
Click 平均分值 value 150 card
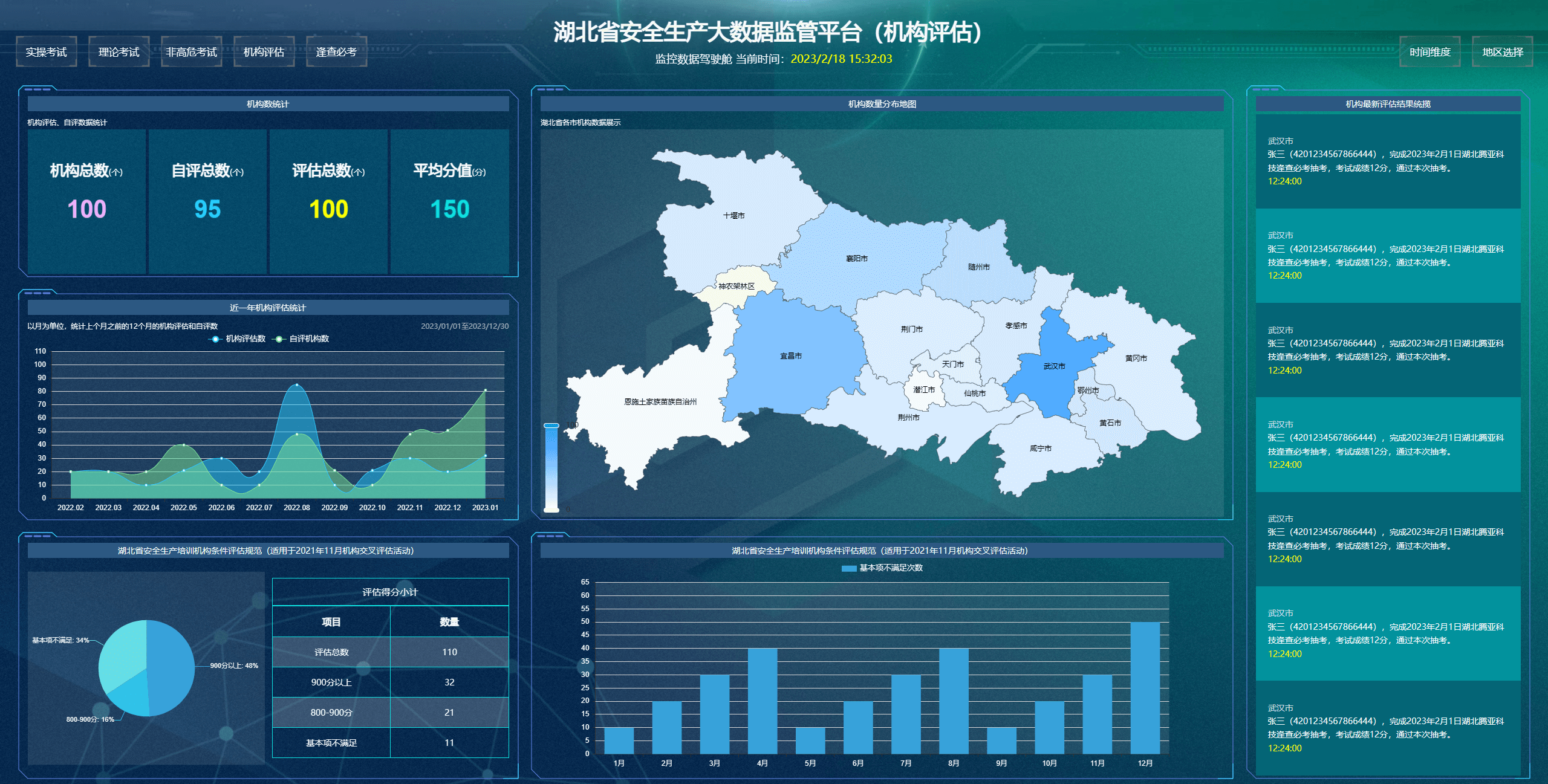[449, 201]
